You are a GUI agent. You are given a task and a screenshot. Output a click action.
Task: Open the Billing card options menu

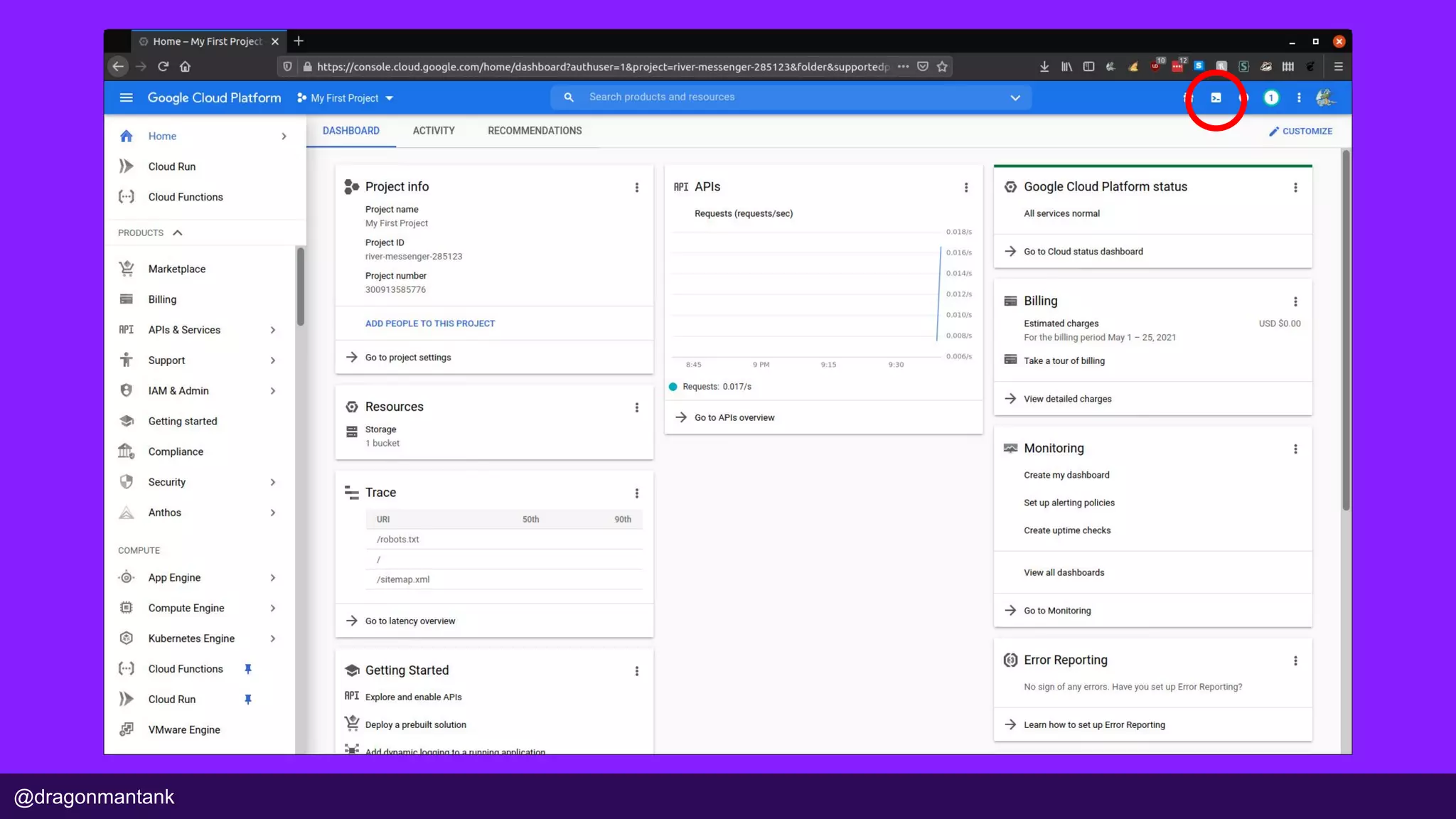coord(1295,301)
